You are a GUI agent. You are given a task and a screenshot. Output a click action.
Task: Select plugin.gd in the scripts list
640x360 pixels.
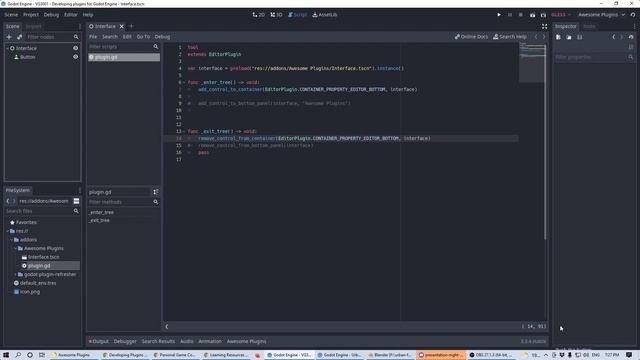124,57
